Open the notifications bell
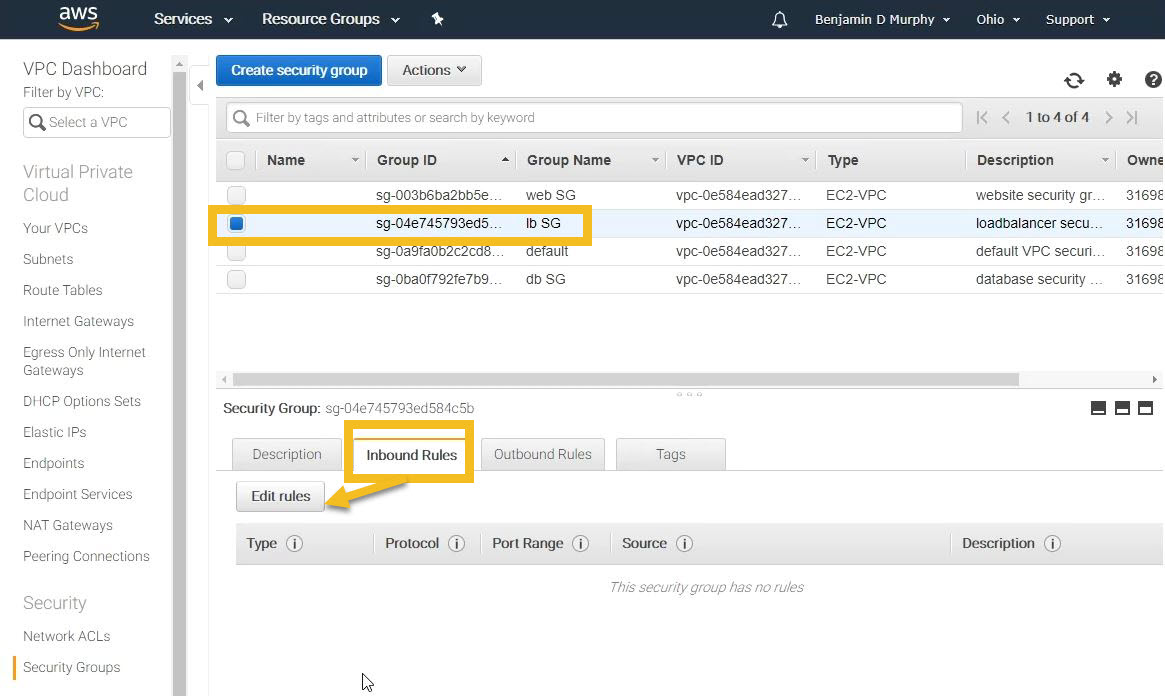1165x696 pixels. coord(779,19)
